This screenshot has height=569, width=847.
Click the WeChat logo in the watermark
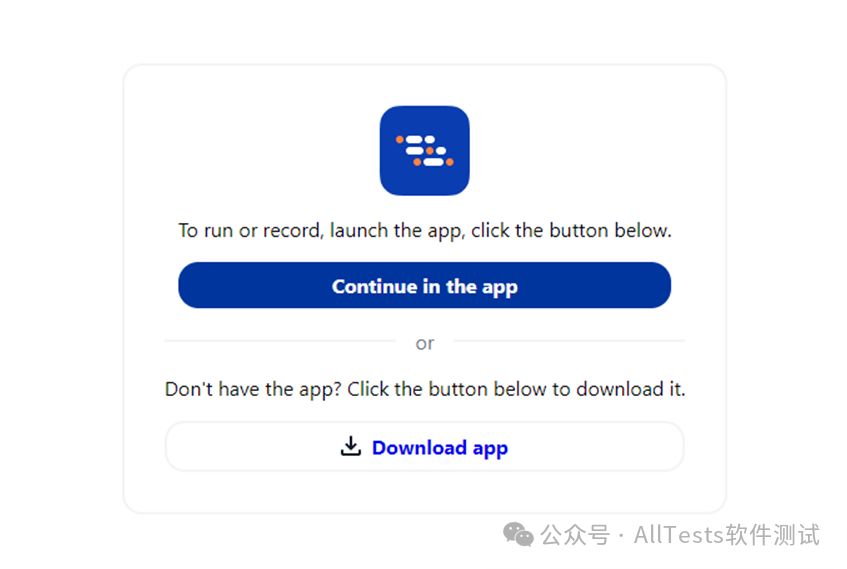[518, 534]
